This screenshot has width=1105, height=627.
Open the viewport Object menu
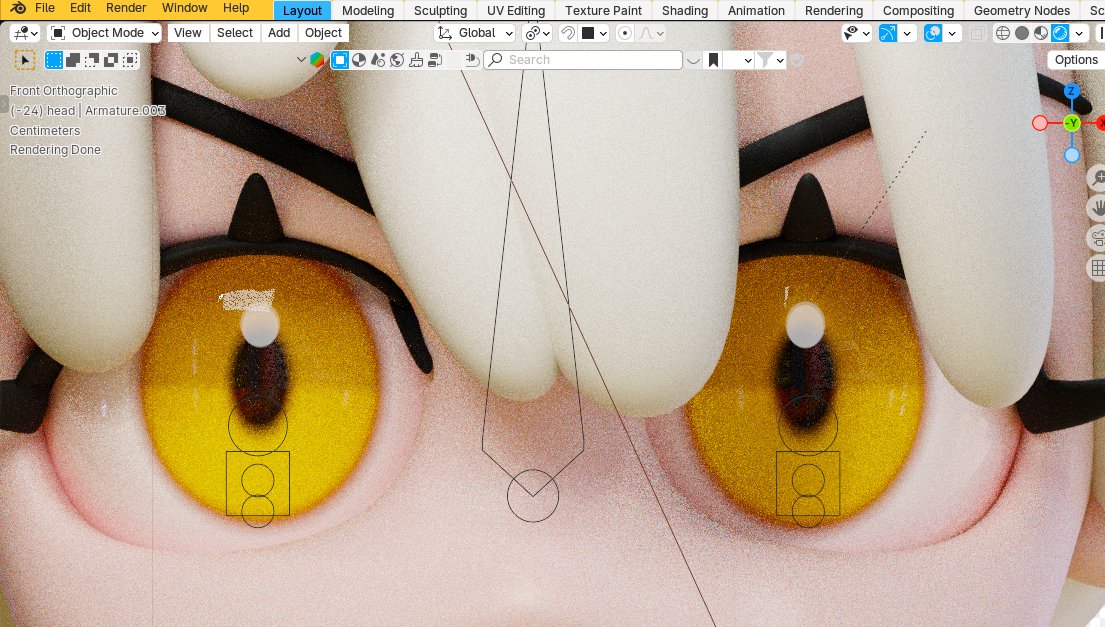(323, 33)
